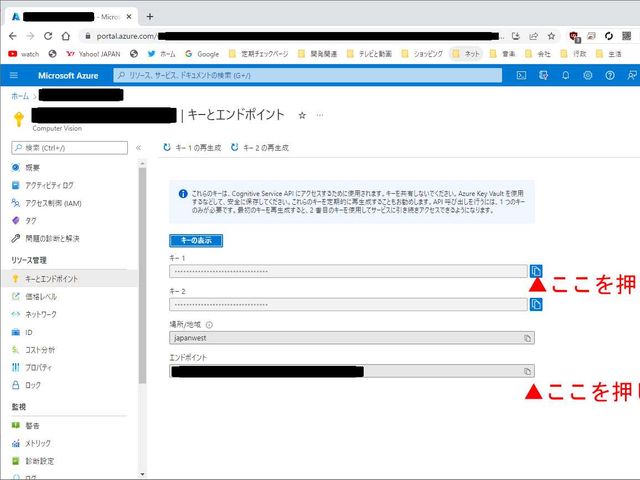The width and height of the screenshot is (640, 480).
Task: Click the info icon next to 場所/地域
Action: point(209,325)
